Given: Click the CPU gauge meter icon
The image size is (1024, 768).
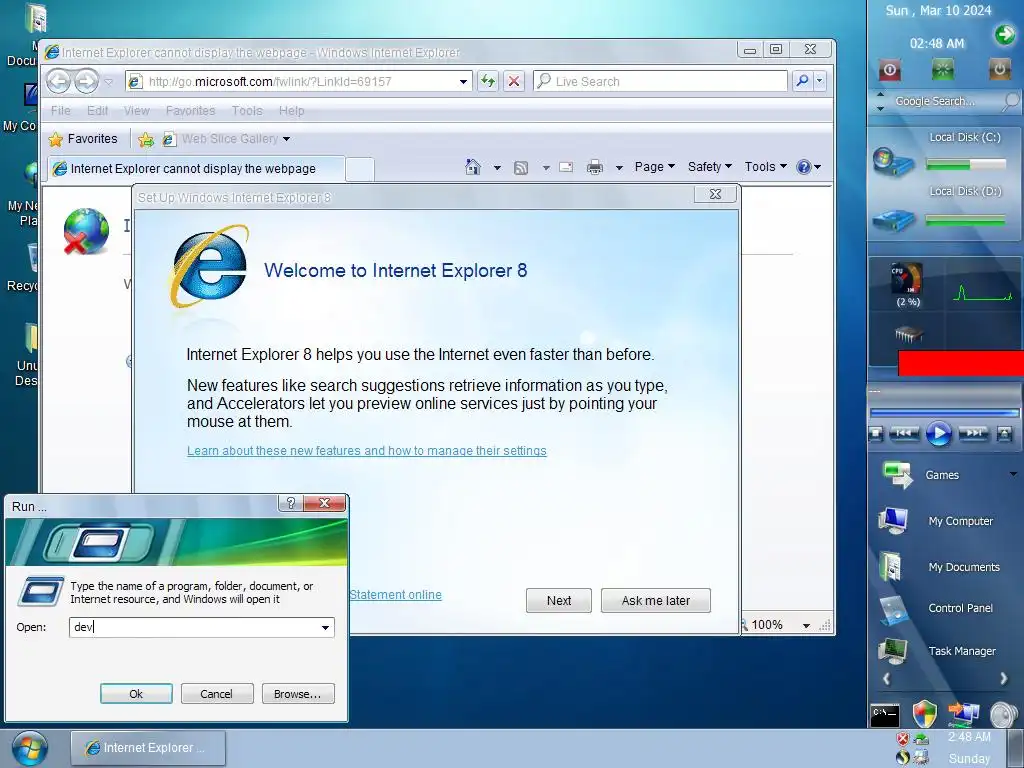Looking at the screenshot, I should click(907, 280).
